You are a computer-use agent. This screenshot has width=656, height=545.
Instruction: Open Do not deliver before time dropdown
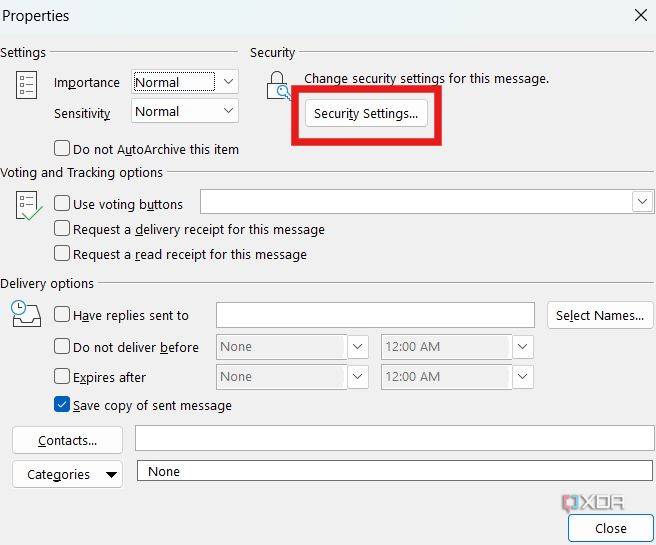click(523, 347)
